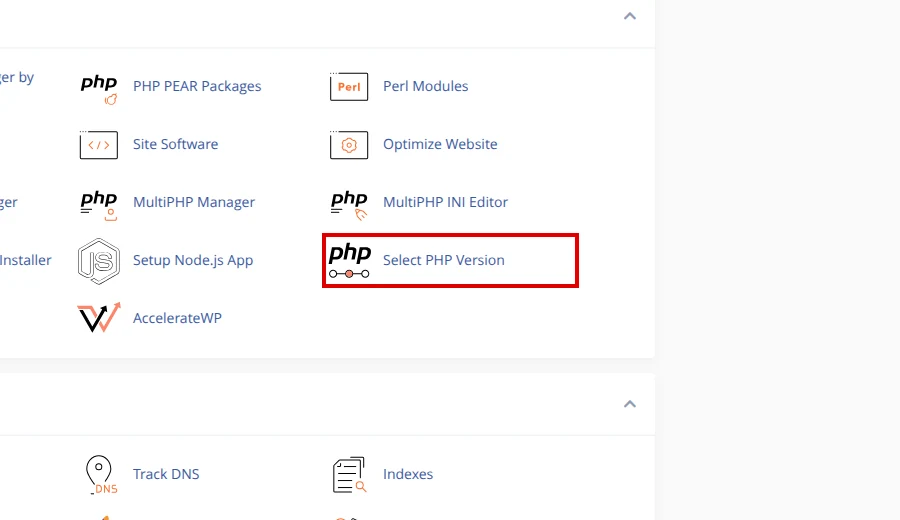Open the Setup Node.js App link
This screenshot has width=900, height=520.
193,260
